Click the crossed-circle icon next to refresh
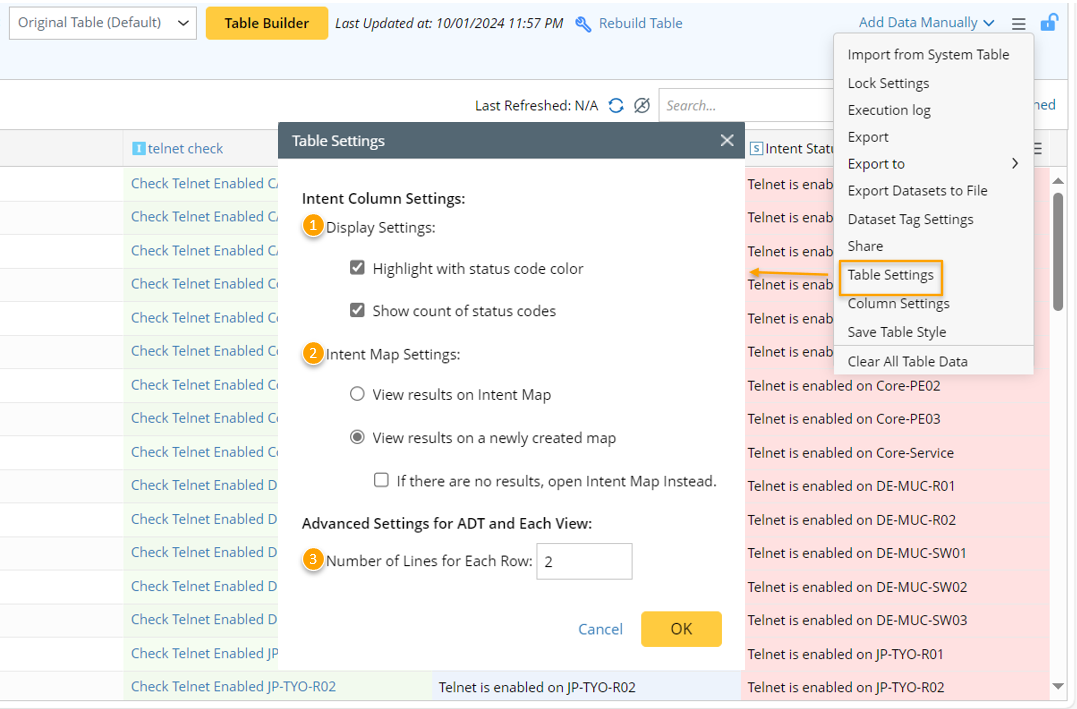 coord(642,105)
